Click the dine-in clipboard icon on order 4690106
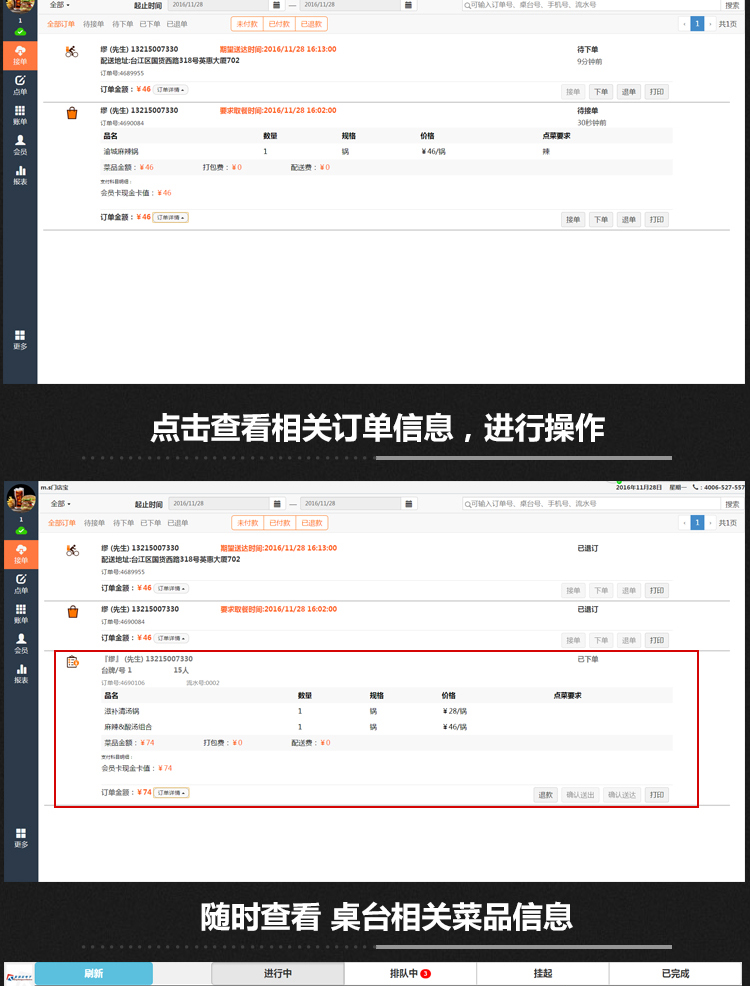Screen dimensions: 750x986 (72, 662)
